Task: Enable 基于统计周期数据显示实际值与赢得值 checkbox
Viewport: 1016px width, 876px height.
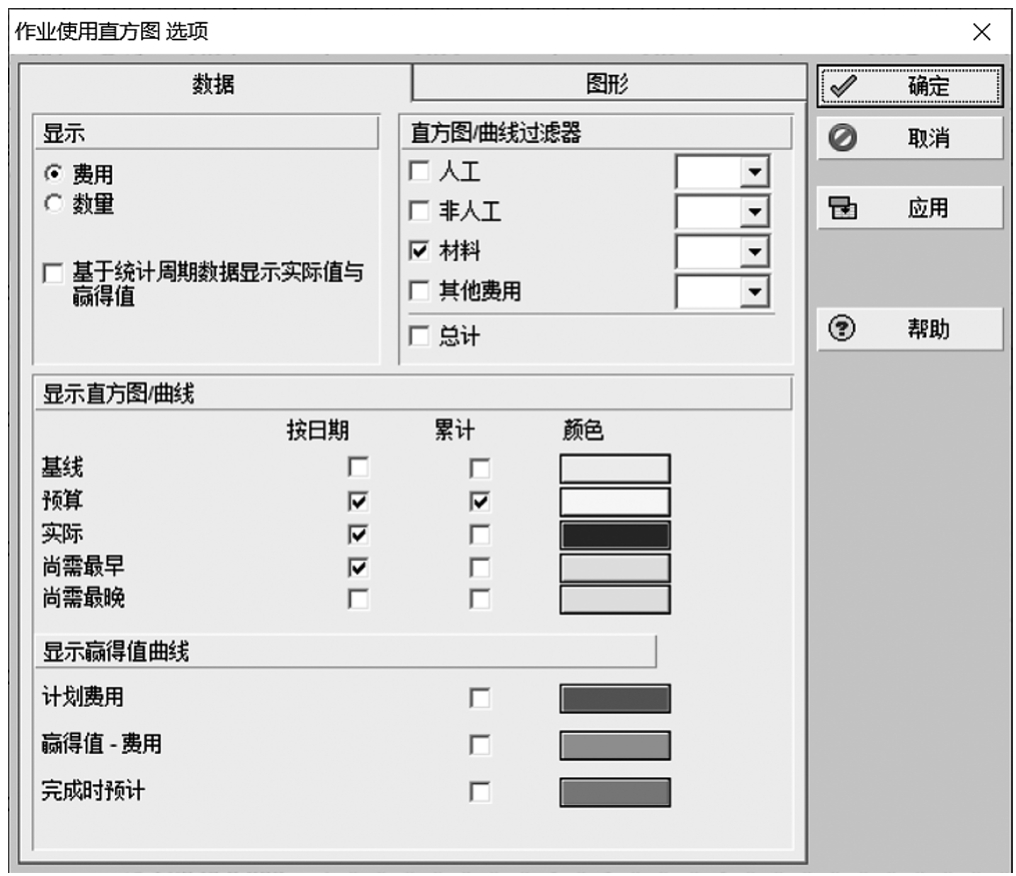Action: pyautogui.click(x=53, y=273)
